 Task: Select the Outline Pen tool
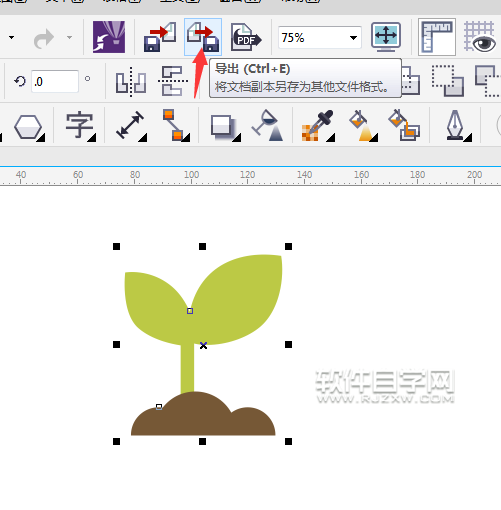tap(458, 126)
